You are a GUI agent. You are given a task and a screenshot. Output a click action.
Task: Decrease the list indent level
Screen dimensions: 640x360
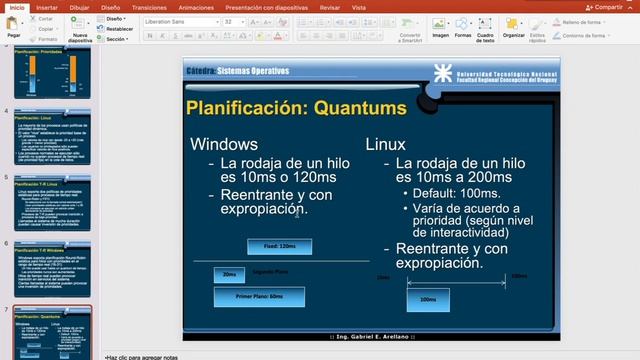[x=340, y=22]
